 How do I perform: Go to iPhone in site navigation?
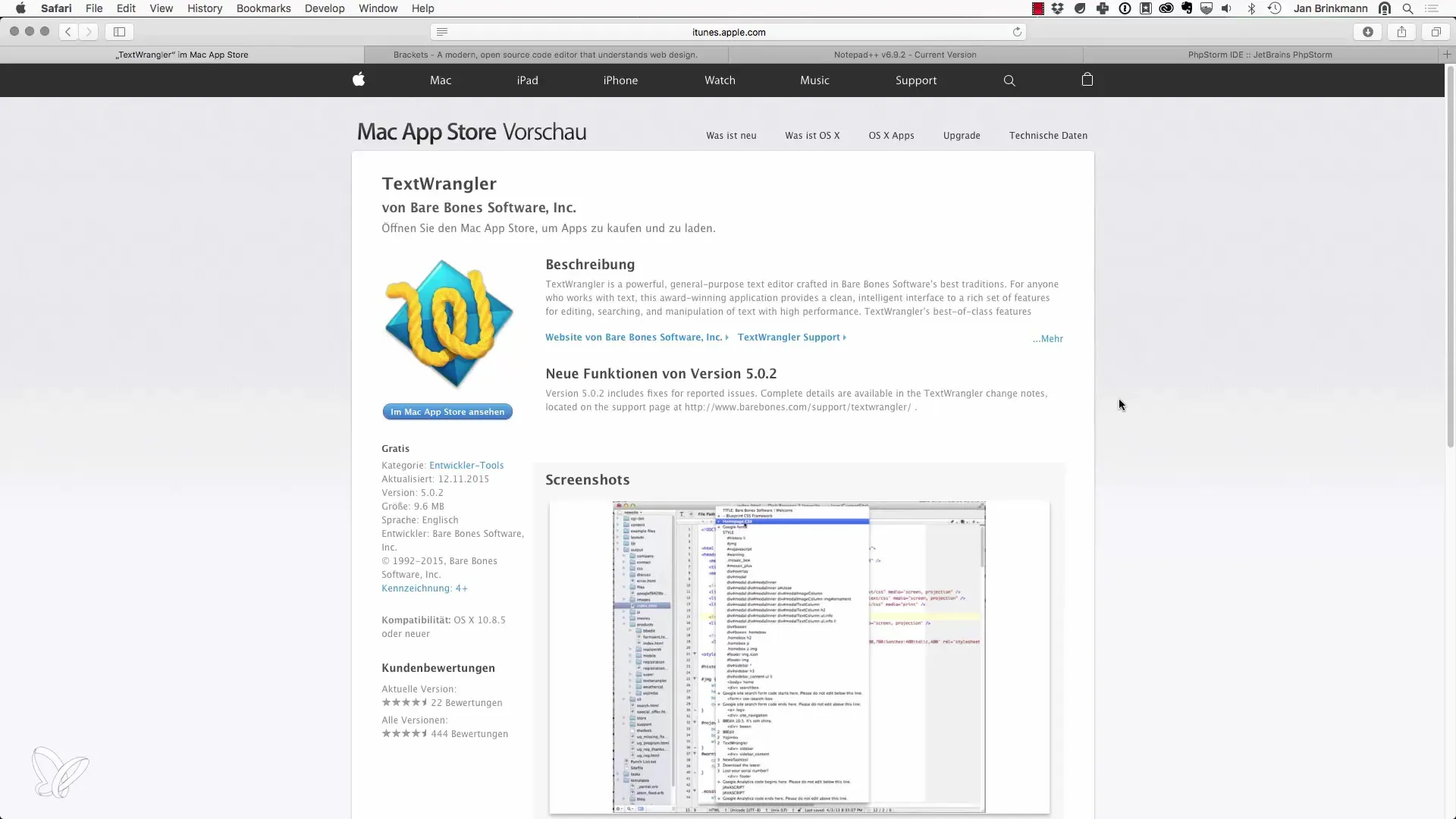(620, 80)
